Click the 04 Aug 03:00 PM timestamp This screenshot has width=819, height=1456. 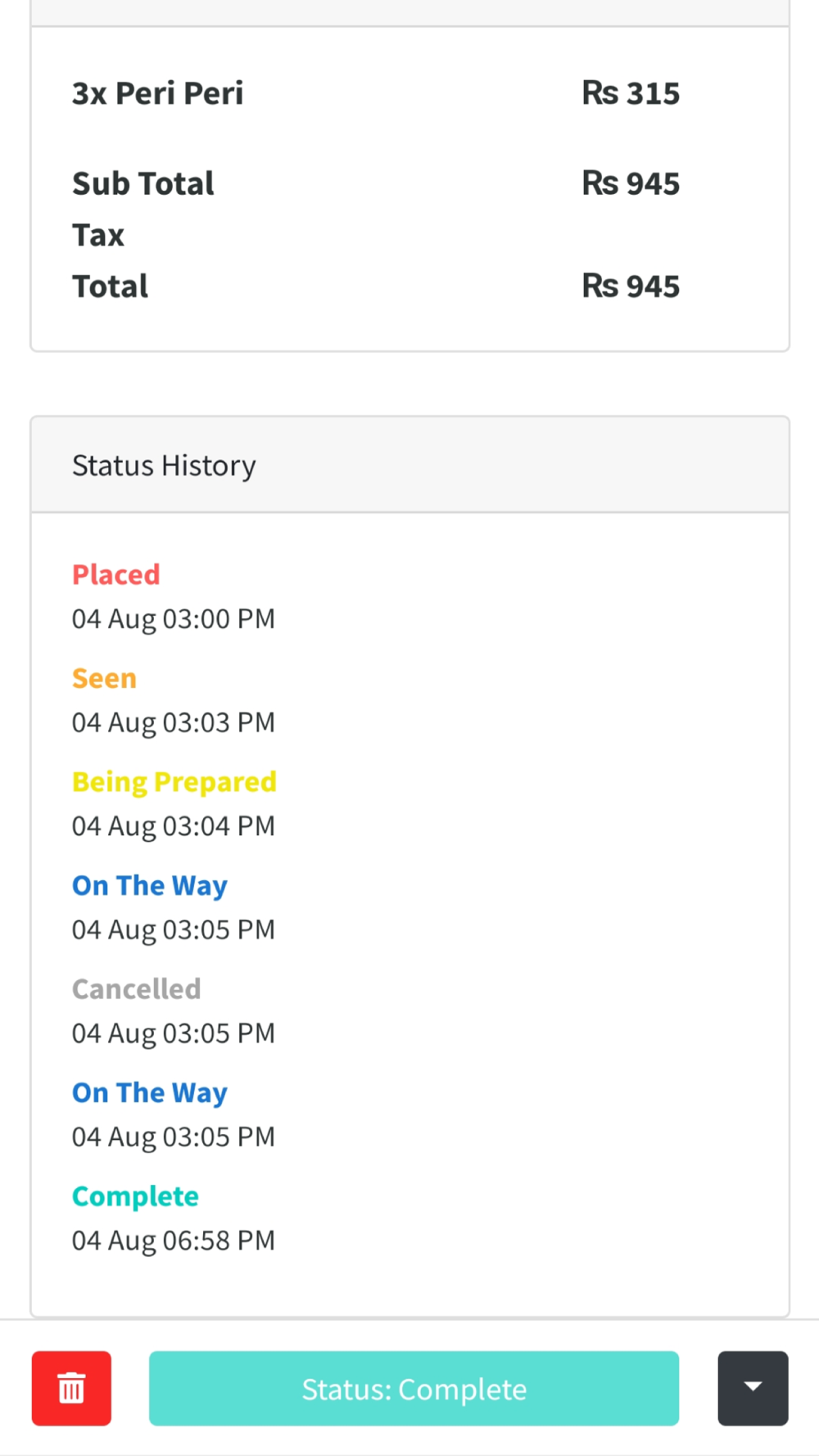[174, 619]
